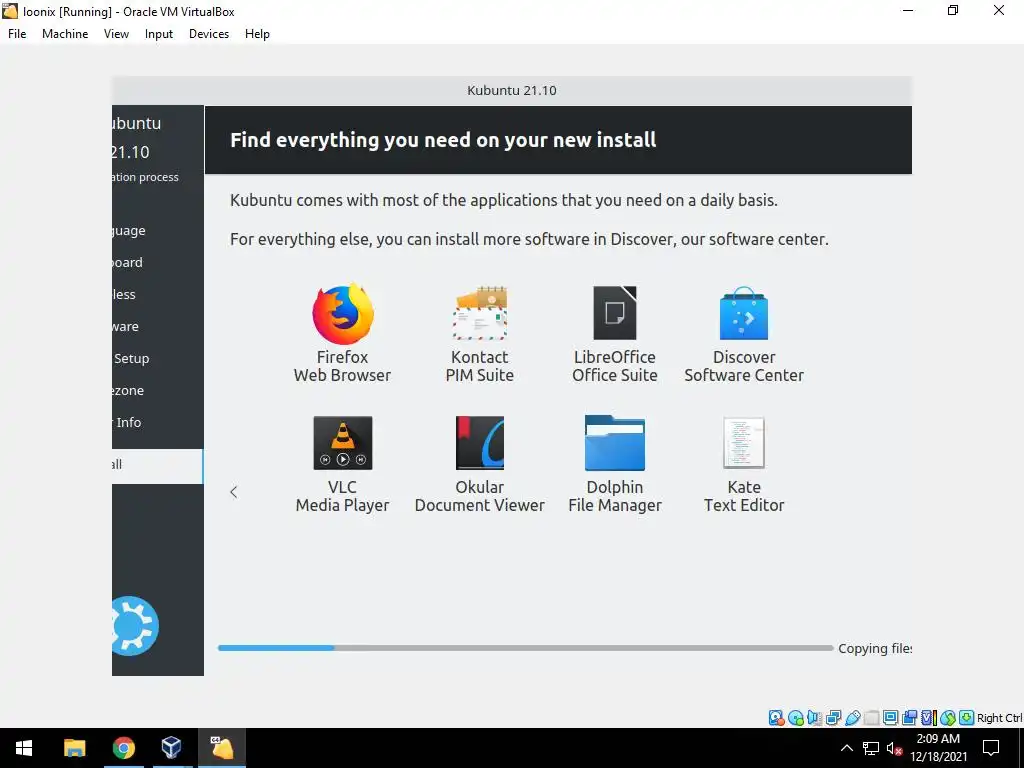Open the Help menu
The image size is (1024, 768).
[257, 34]
